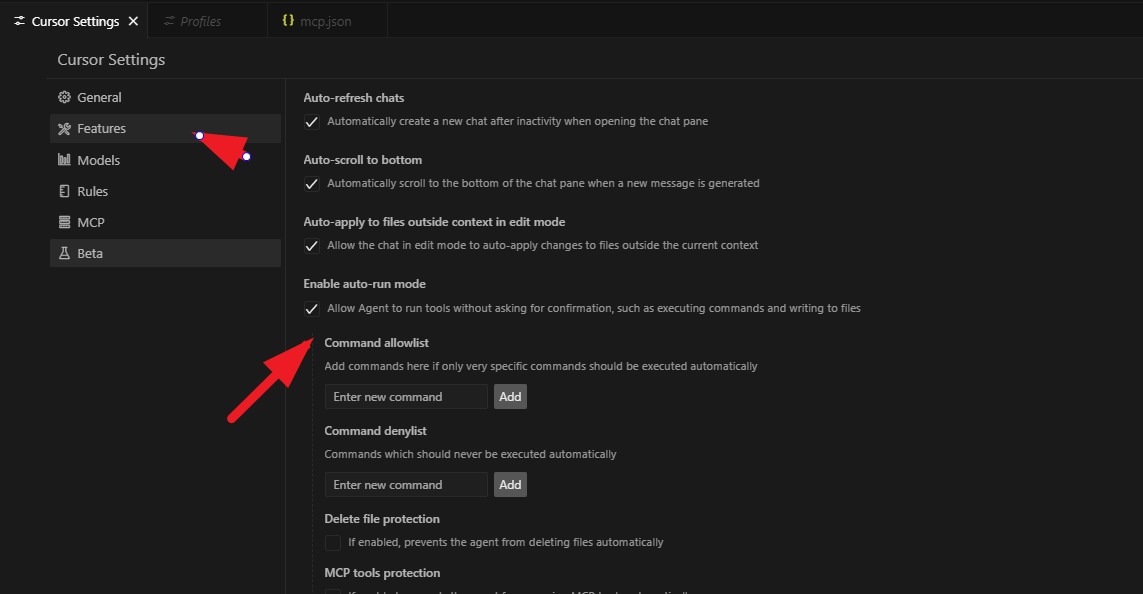Screen dimensions: 1143x594
Task: Toggle the Auto-scroll to bottom checkbox
Action: [x=311, y=184]
